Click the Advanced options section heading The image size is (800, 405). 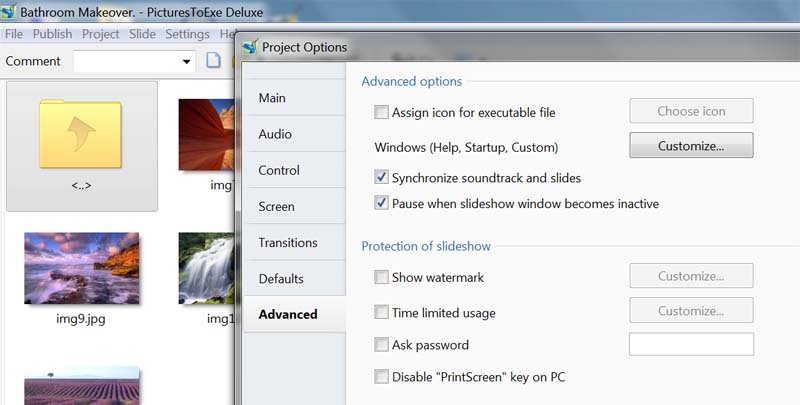click(412, 81)
